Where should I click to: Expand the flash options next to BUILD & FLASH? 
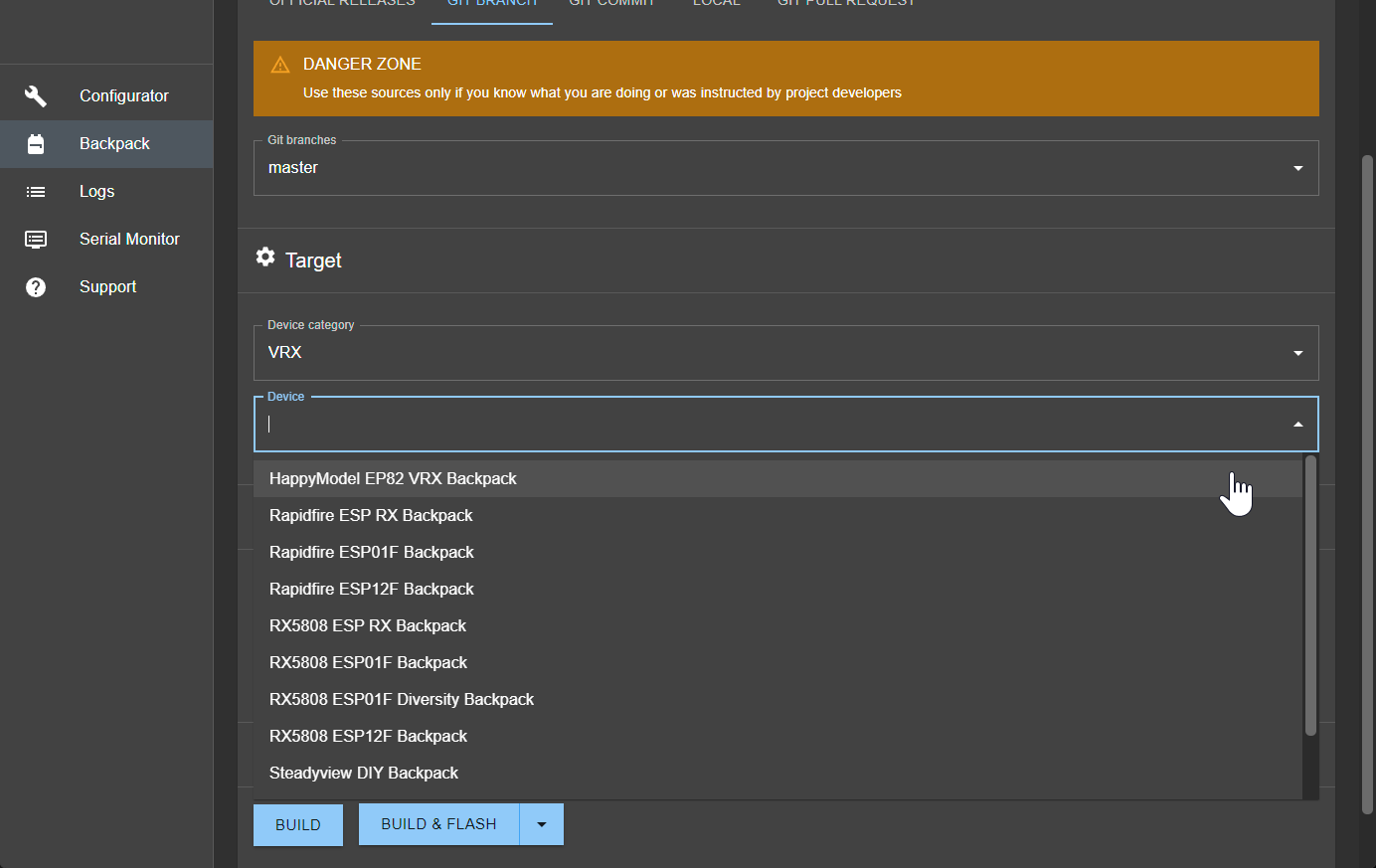click(x=542, y=823)
